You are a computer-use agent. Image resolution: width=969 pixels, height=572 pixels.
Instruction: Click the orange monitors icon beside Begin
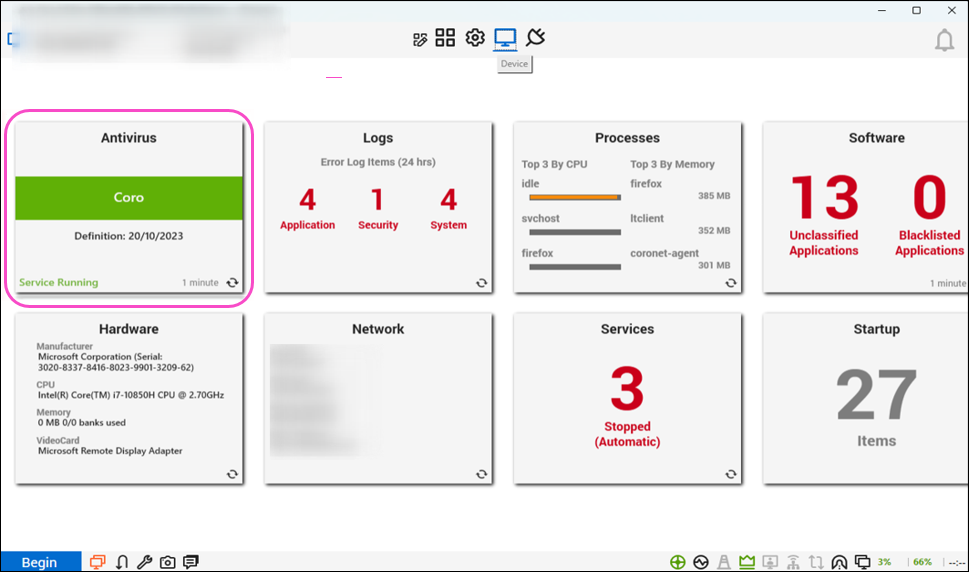(98, 561)
